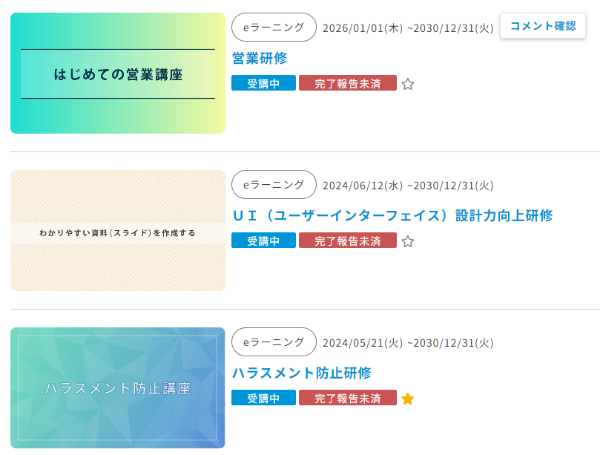This screenshot has width=600, height=455.
Task: Click the わかりやすい資料 slide thumbnail
Action: (118, 231)
